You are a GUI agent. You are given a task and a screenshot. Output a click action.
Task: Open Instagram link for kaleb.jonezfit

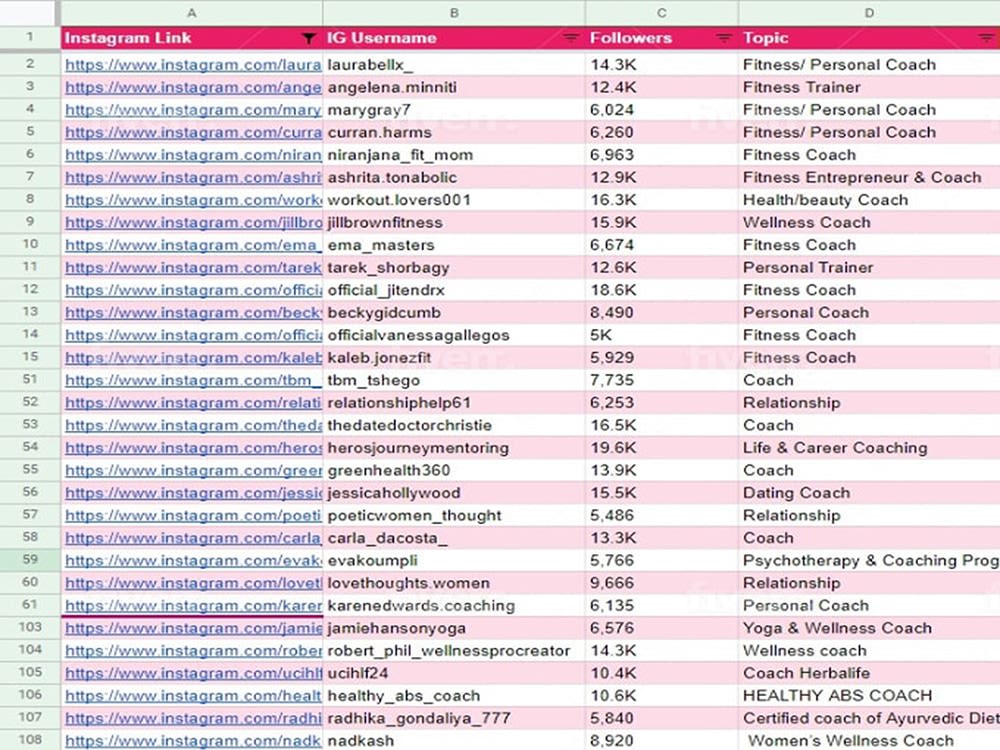[x=193, y=358]
